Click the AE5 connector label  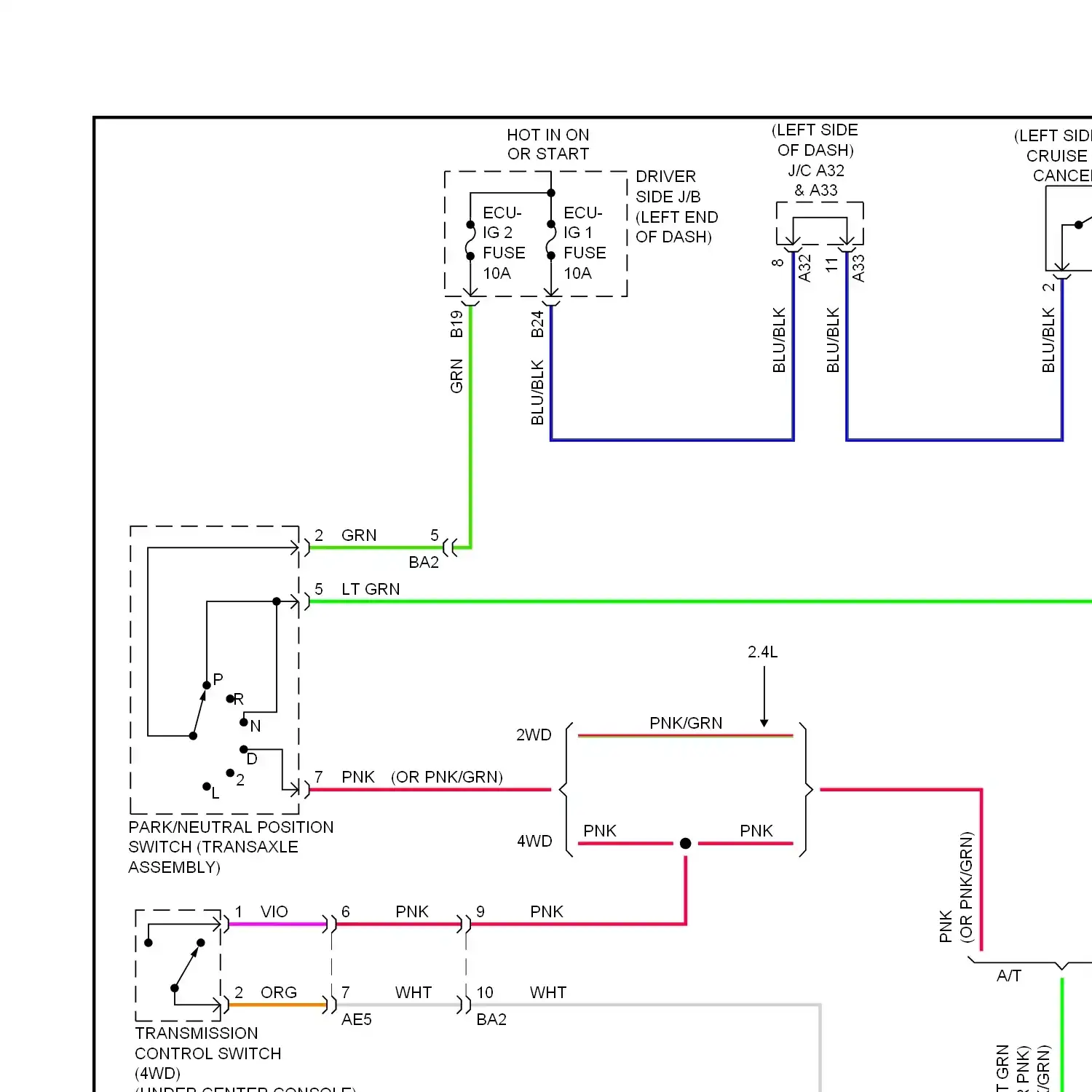(357, 1019)
